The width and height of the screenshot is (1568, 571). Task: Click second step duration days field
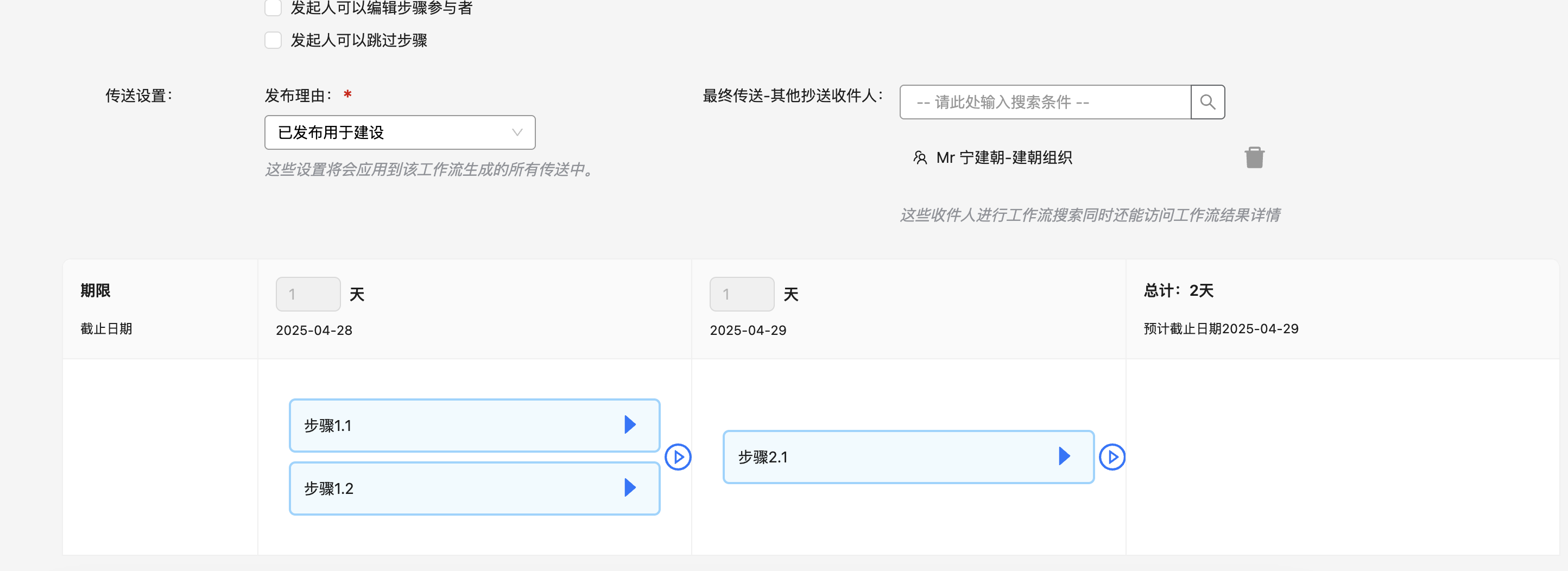click(742, 295)
